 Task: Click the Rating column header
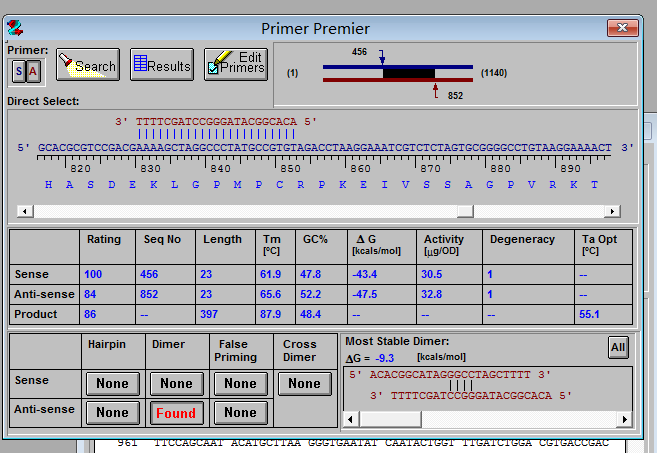click(x=104, y=240)
